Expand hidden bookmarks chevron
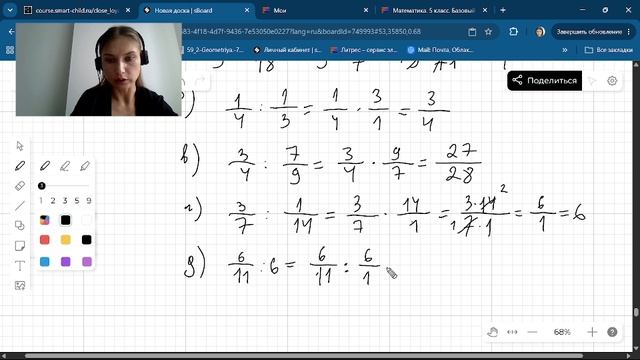Image resolution: width=640 pixels, height=360 pixels. pos(565,50)
